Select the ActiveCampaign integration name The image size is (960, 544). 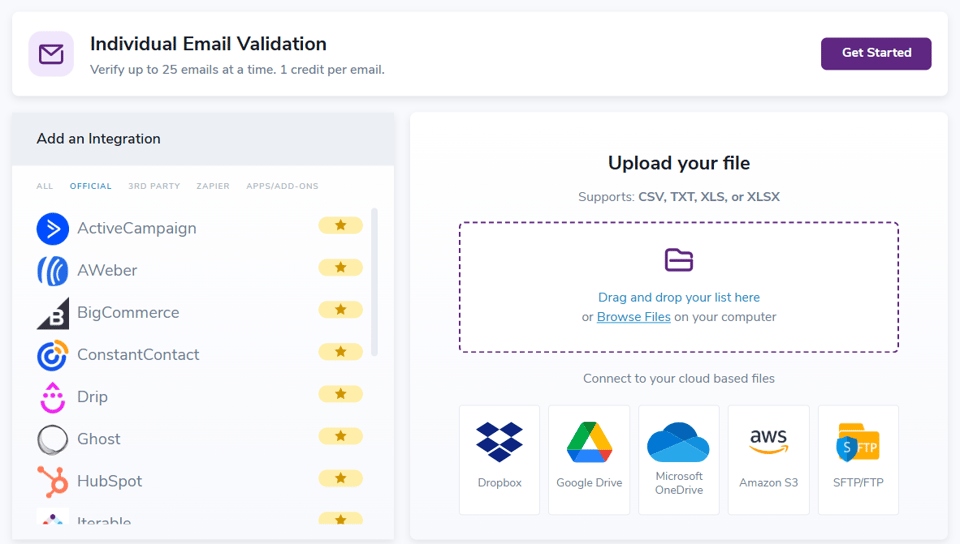click(x=137, y=228)
